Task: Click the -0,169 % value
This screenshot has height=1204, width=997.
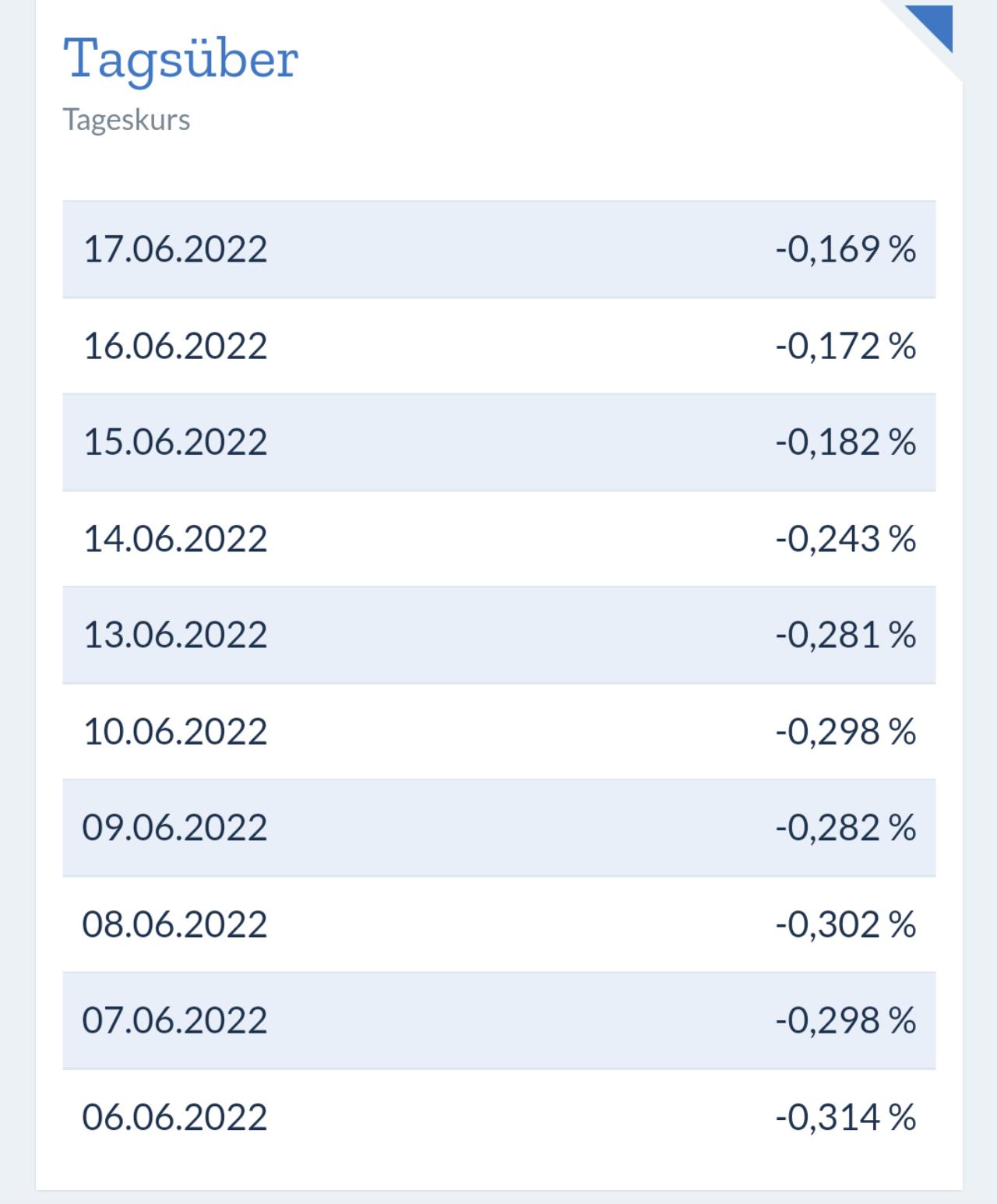Action: click(846, 249)
